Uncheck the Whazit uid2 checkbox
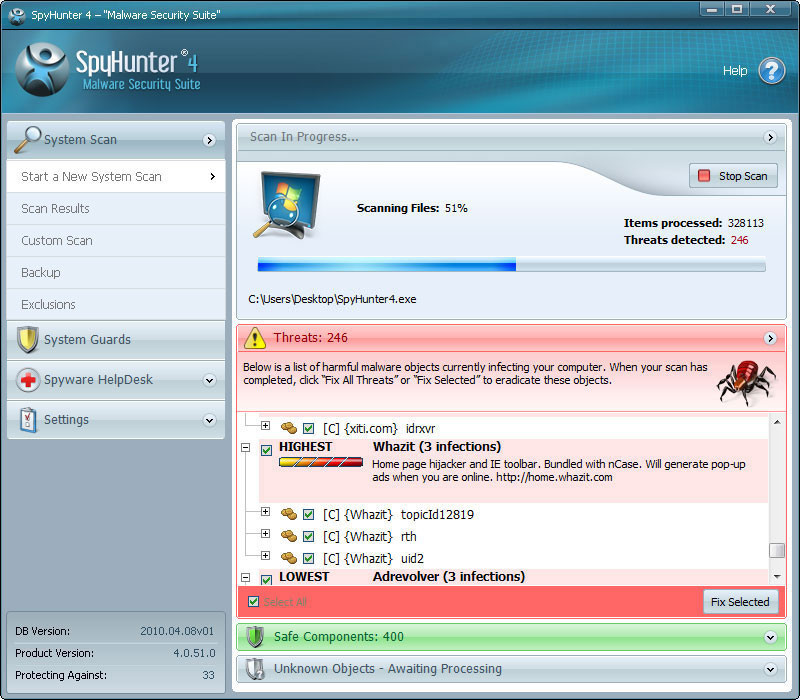The image size is (800, 700). [308, 558]
